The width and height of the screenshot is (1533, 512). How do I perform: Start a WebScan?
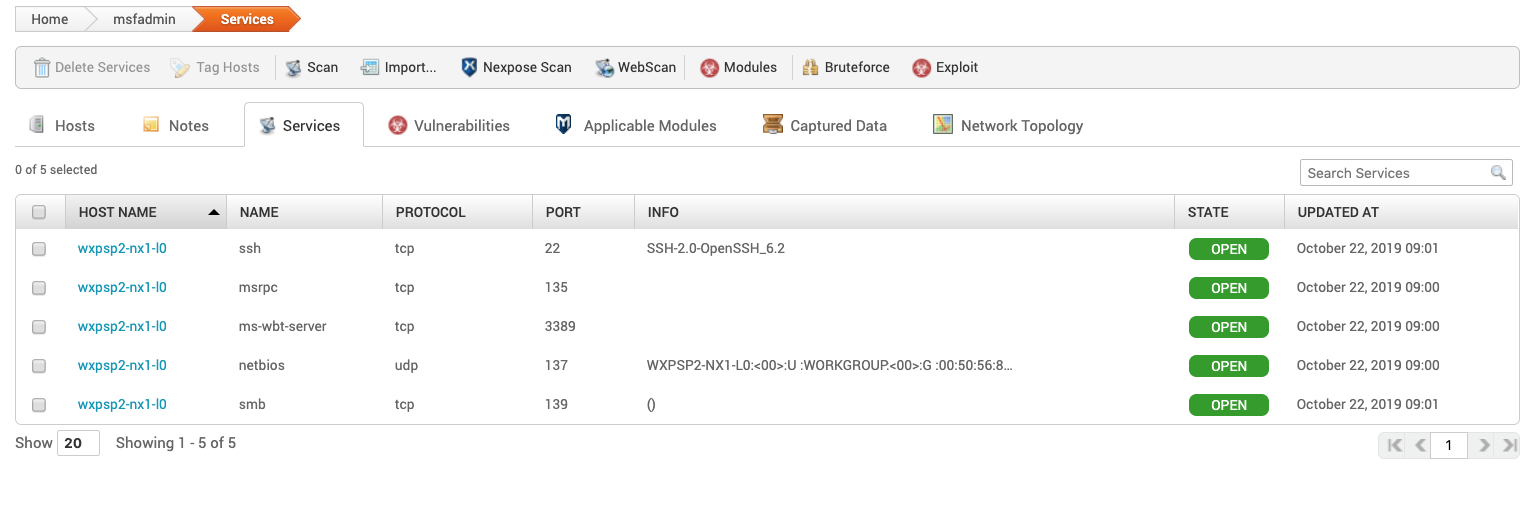click(604, 68)
